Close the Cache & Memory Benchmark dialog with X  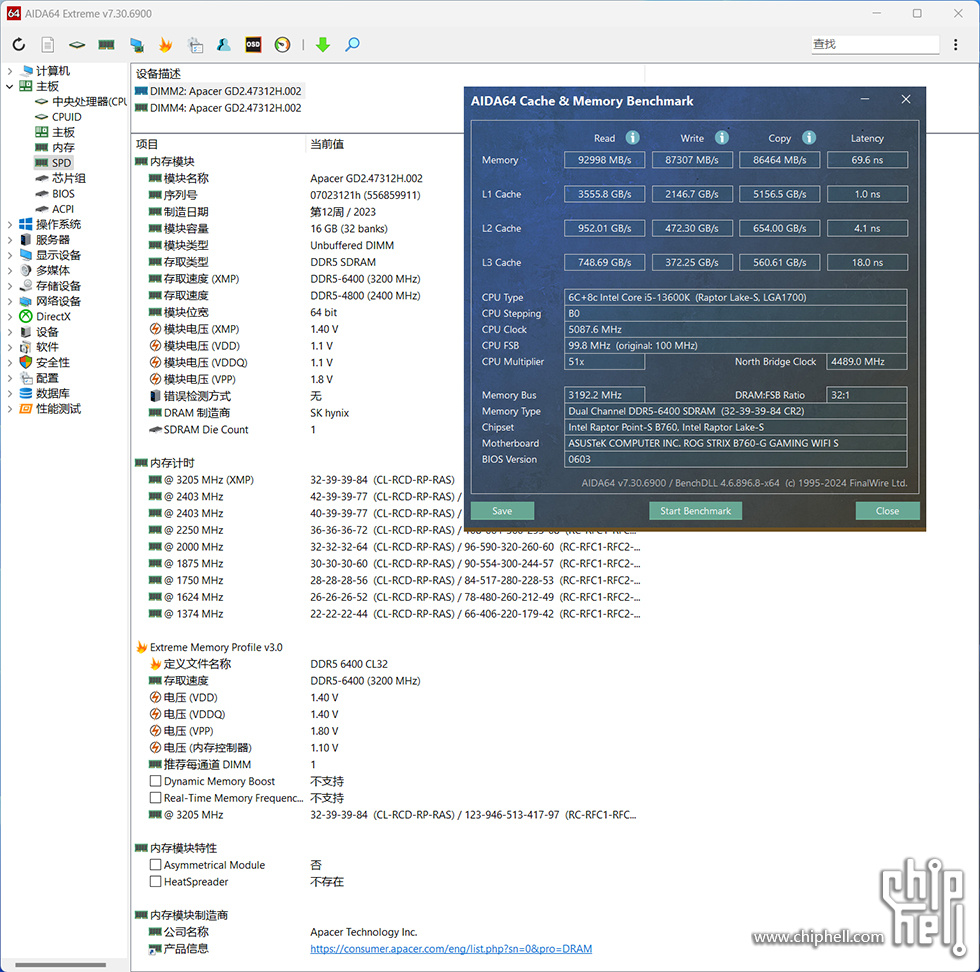click(906, 99)
